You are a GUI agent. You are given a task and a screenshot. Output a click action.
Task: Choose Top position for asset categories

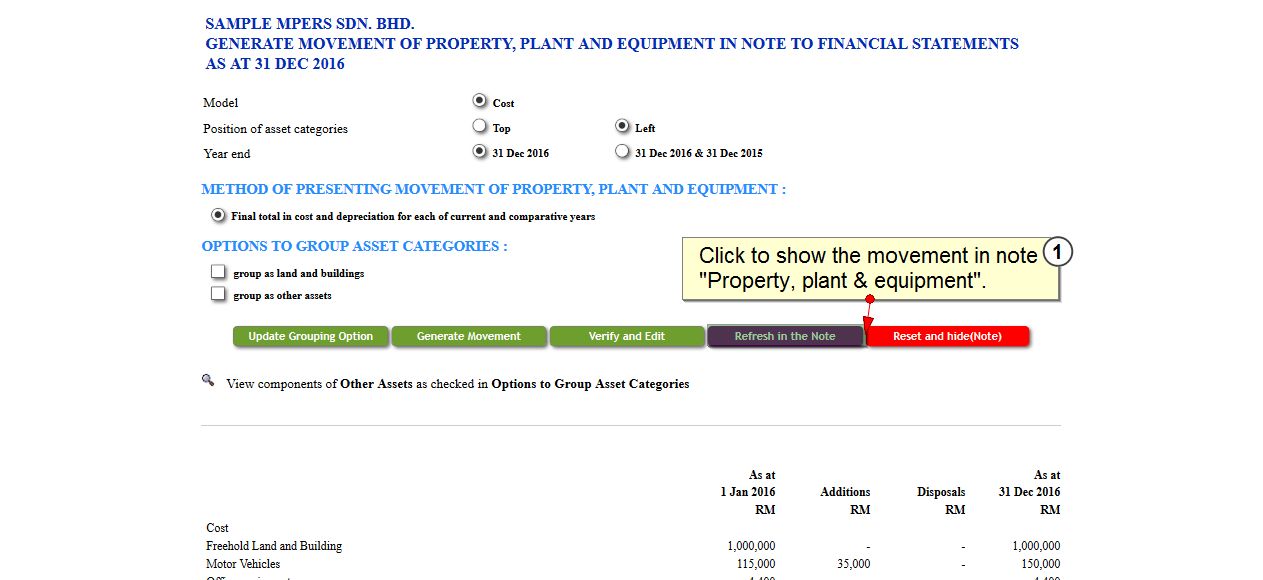point(480,126)
